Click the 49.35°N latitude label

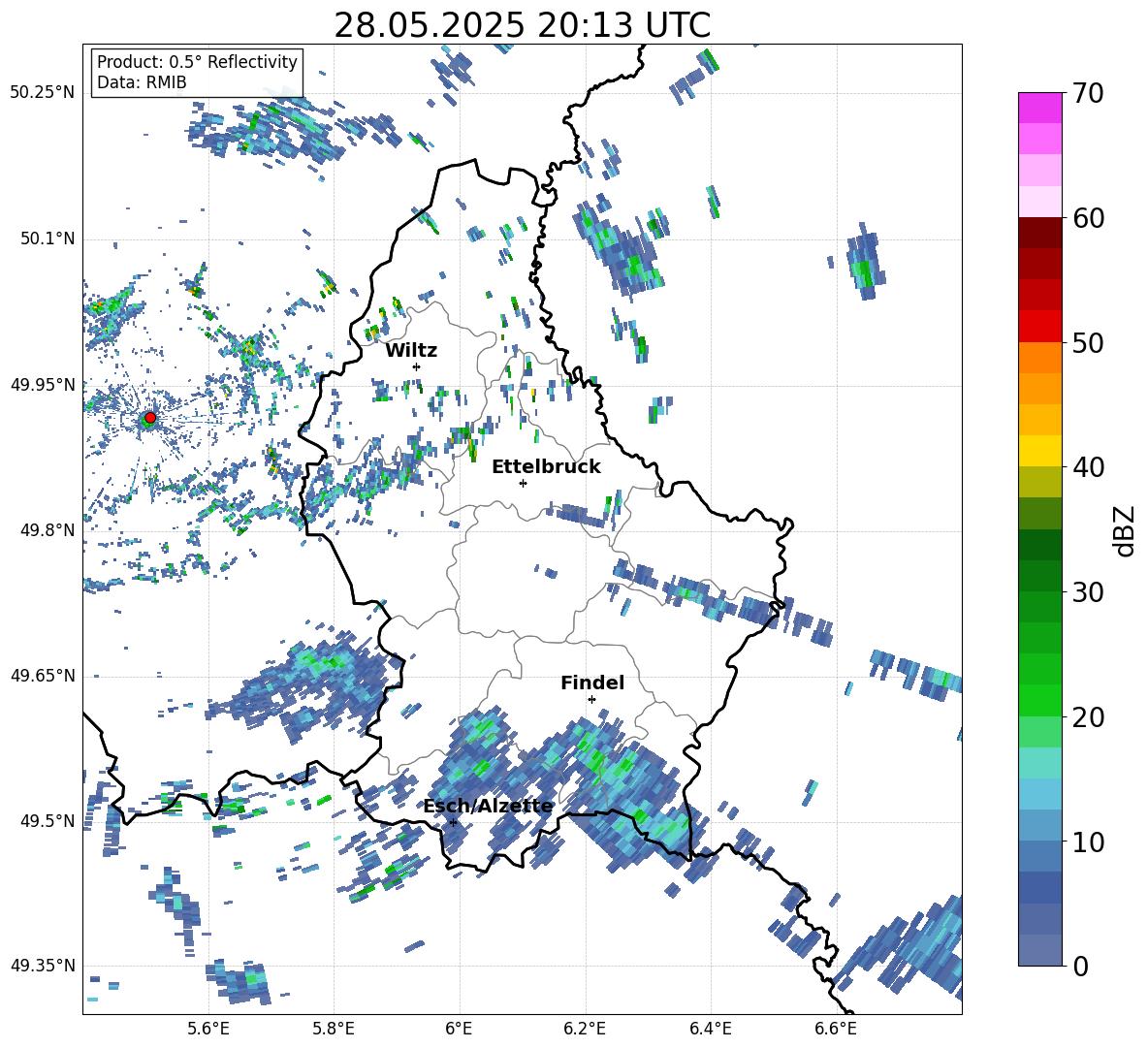coord(43,966)
